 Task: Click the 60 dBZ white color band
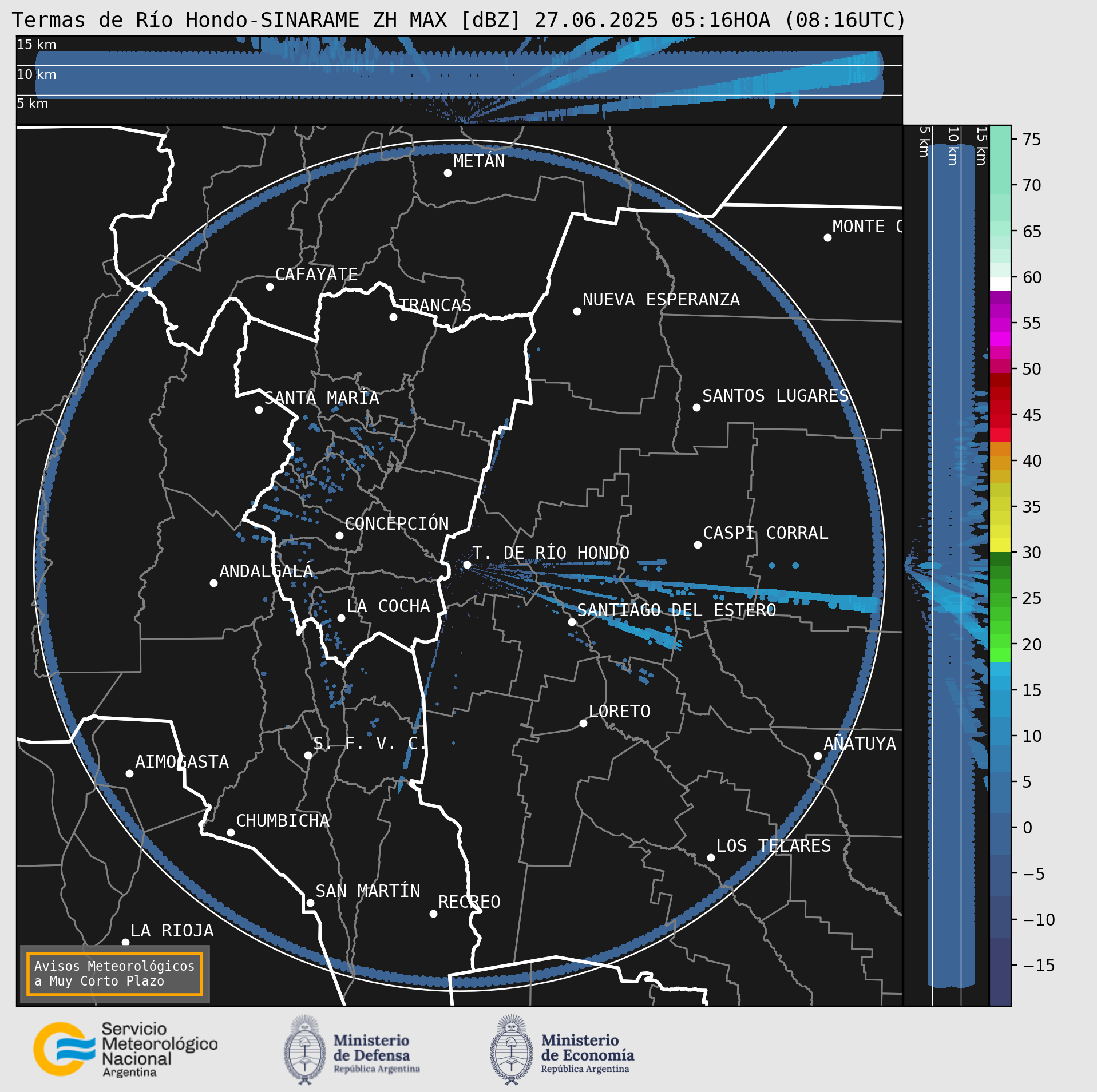click(x=1000, y=284)
